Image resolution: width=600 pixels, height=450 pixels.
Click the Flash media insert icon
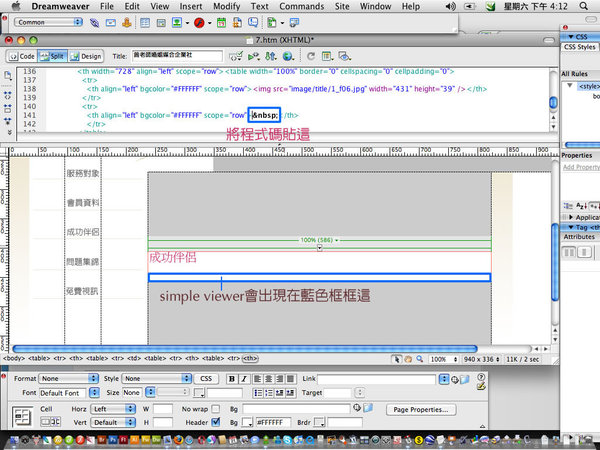pos(199,23)
